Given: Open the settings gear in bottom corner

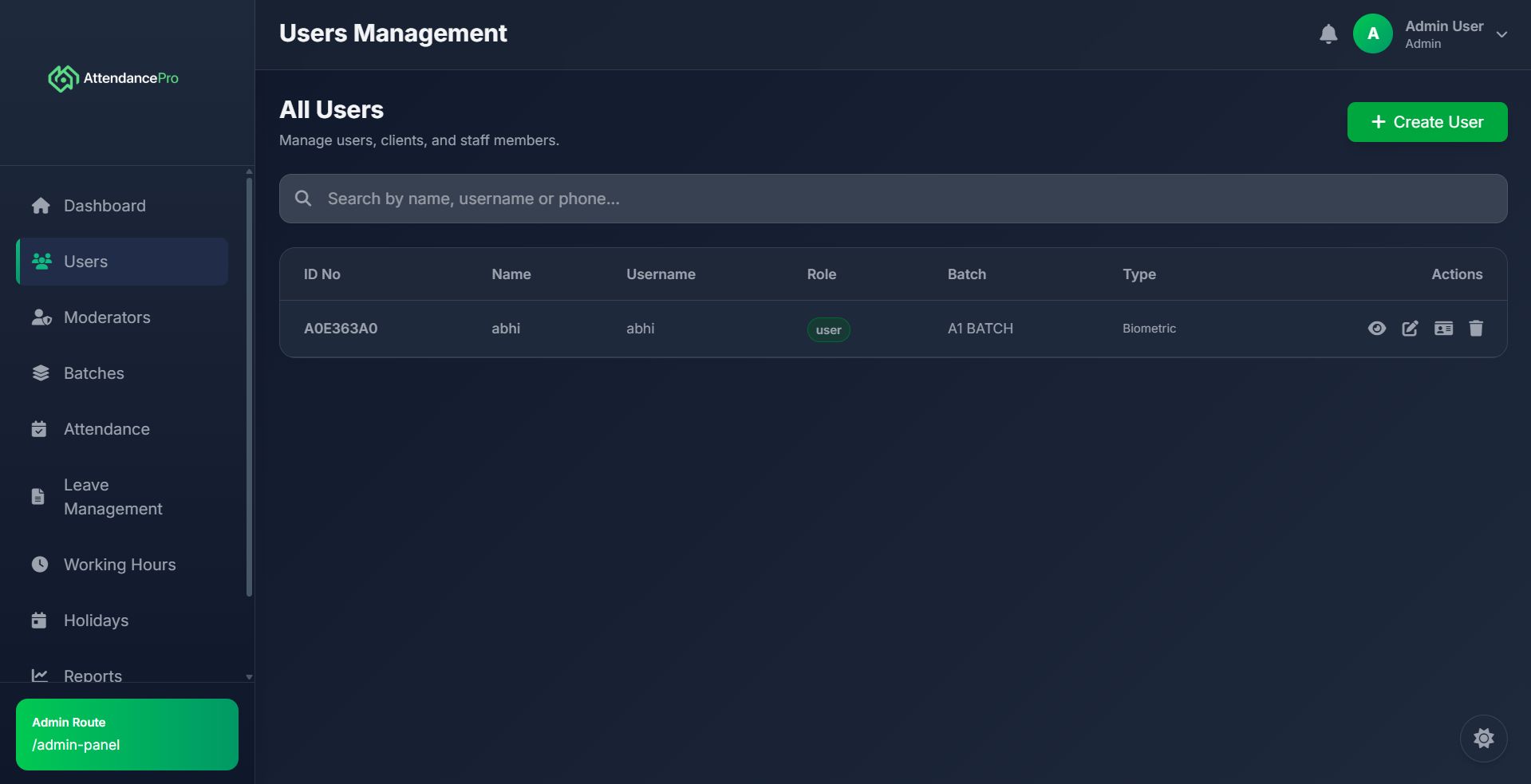Looking at the screenshot, I should pyautogui.click(x=1483, y=739).
